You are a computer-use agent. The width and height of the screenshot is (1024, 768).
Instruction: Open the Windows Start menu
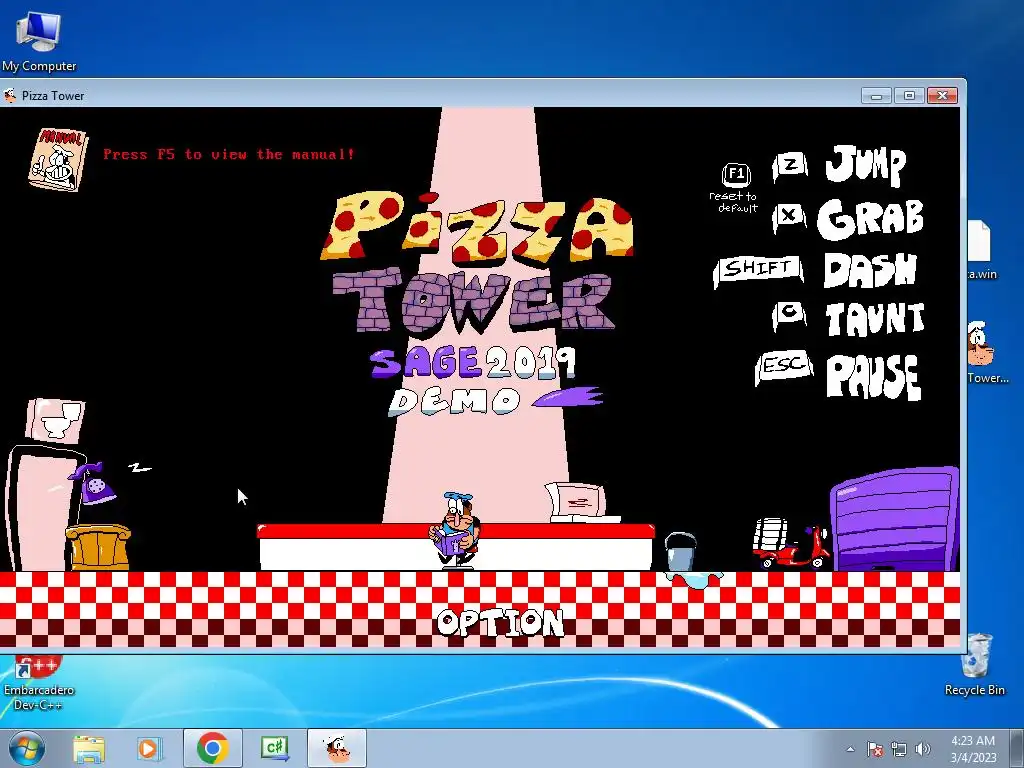pos(27,748)
